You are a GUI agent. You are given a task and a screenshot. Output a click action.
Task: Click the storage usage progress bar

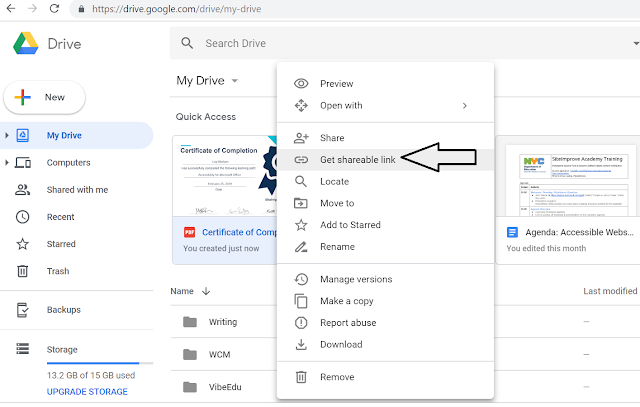click(100, 363)
